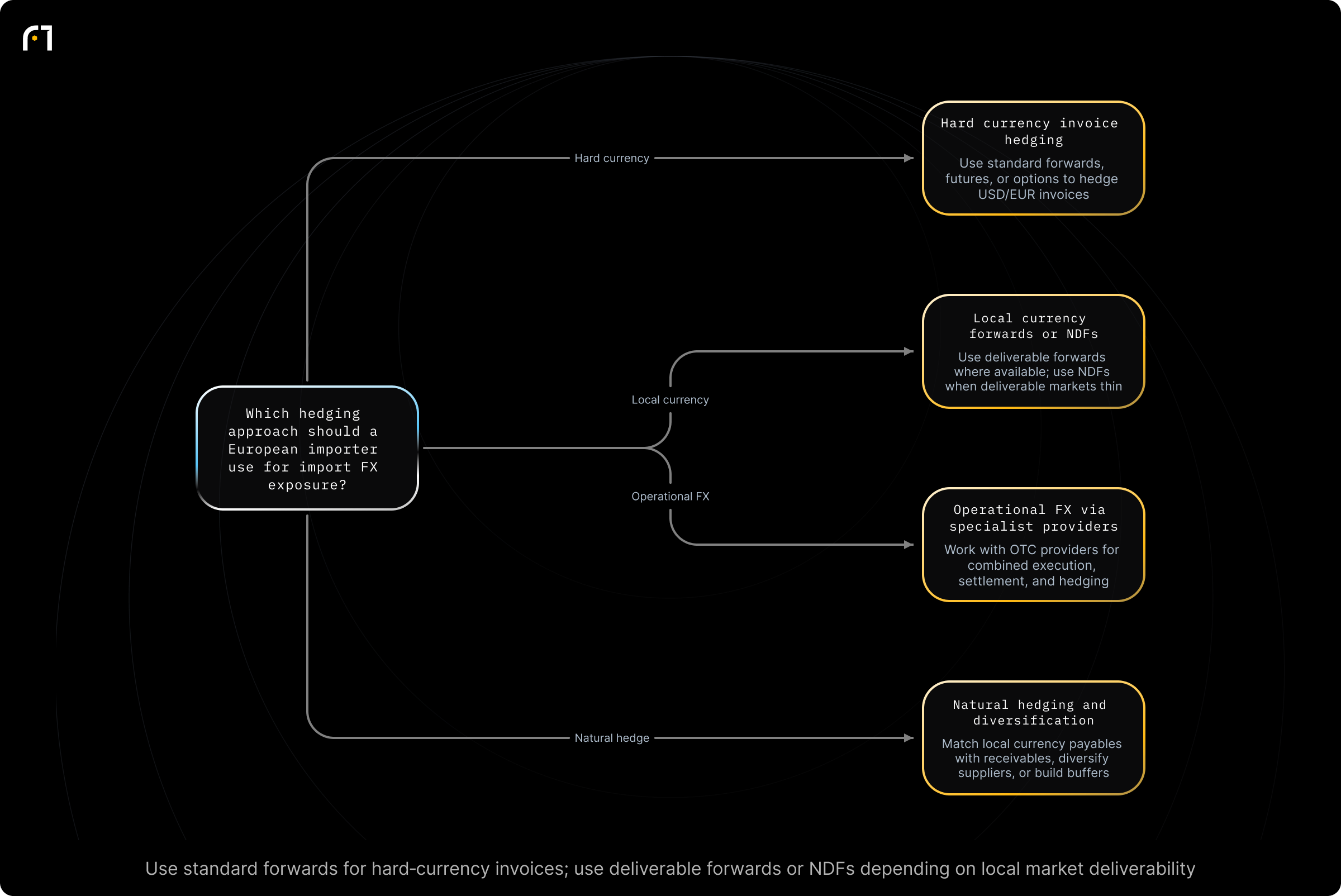
Task: Click the 'Operational FX' branch label
Action: (x=670, y=497)
